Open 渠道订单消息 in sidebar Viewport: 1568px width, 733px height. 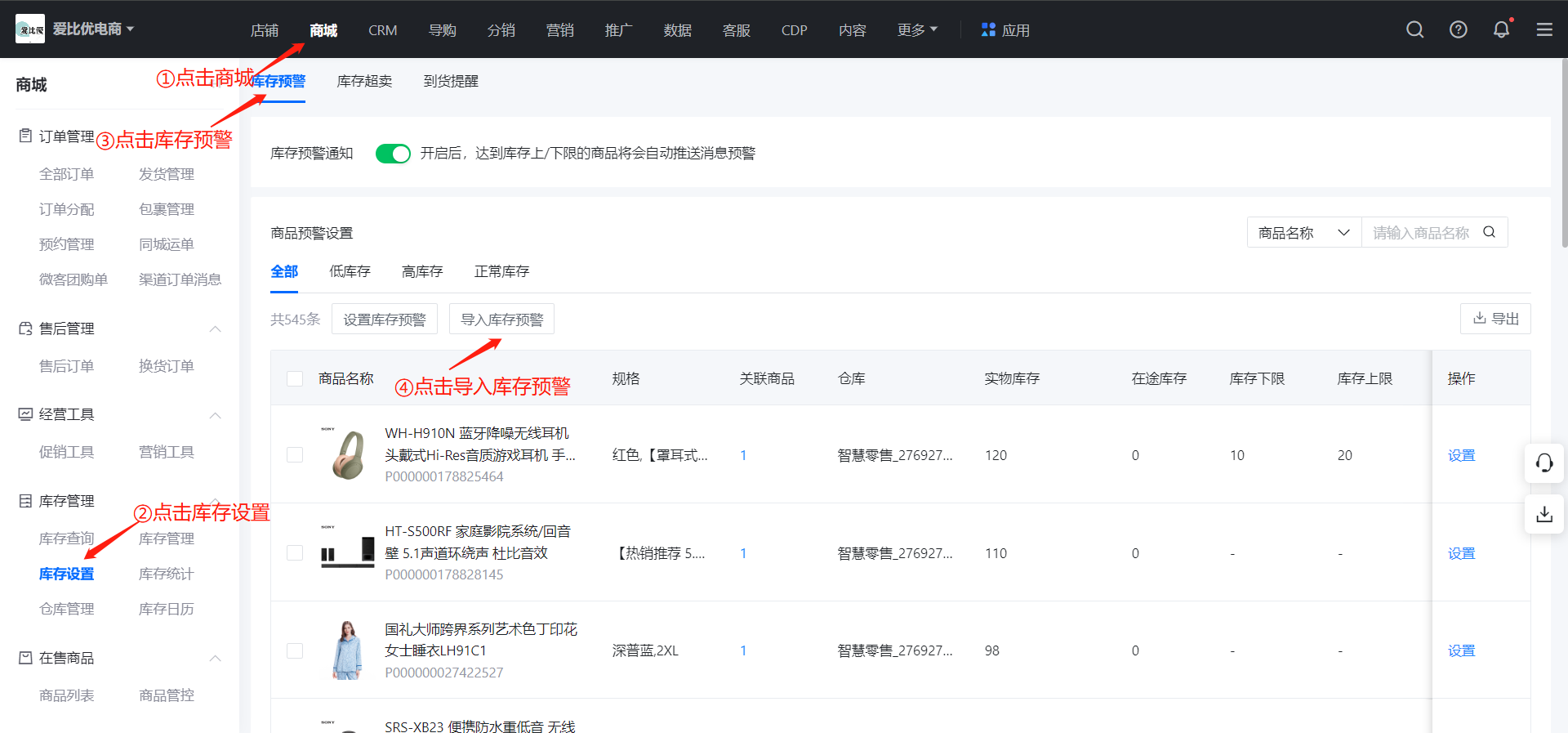point(180,279)
